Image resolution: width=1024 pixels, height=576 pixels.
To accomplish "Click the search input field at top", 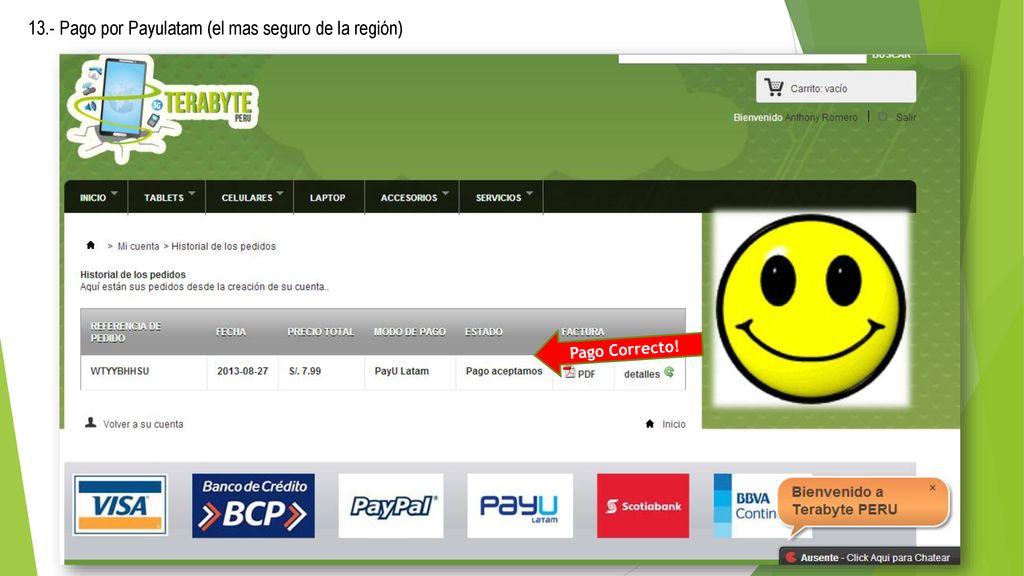I will 743,58.
